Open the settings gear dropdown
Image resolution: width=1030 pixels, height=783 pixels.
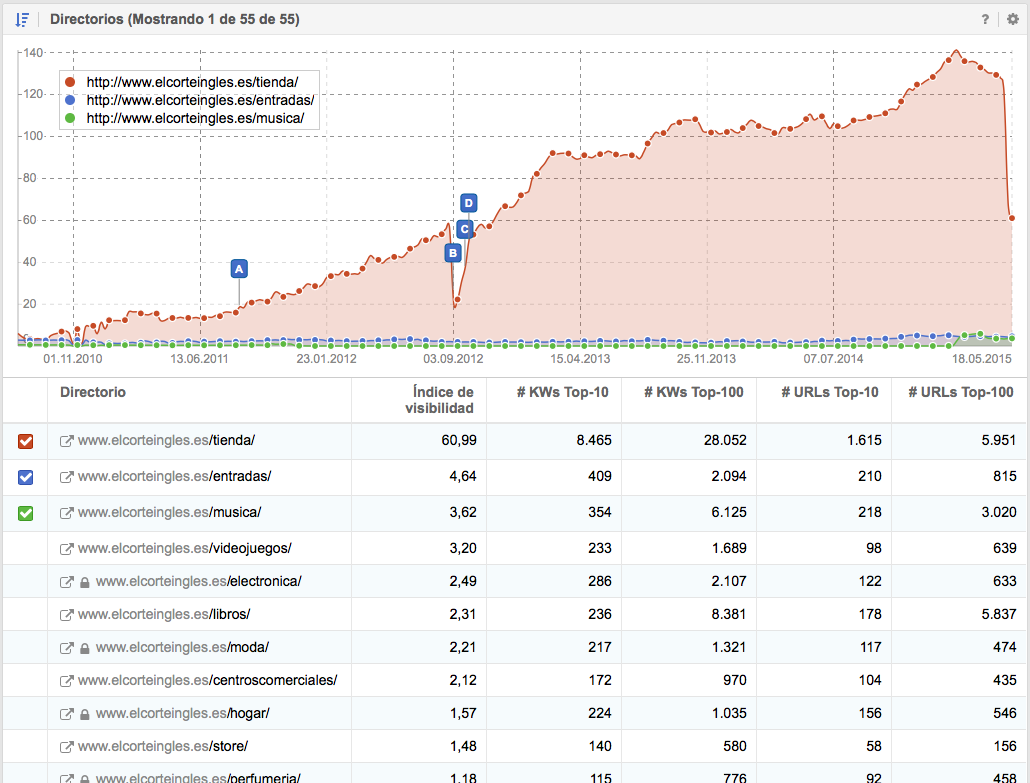(x=1012, y=19)
